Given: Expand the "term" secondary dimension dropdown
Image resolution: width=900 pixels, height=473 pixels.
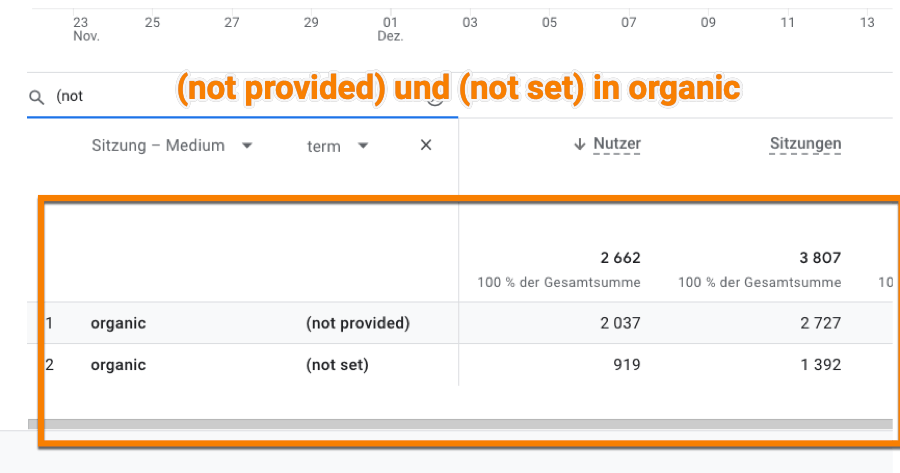Looking at the screenshot, I should (x=338, y=146).
